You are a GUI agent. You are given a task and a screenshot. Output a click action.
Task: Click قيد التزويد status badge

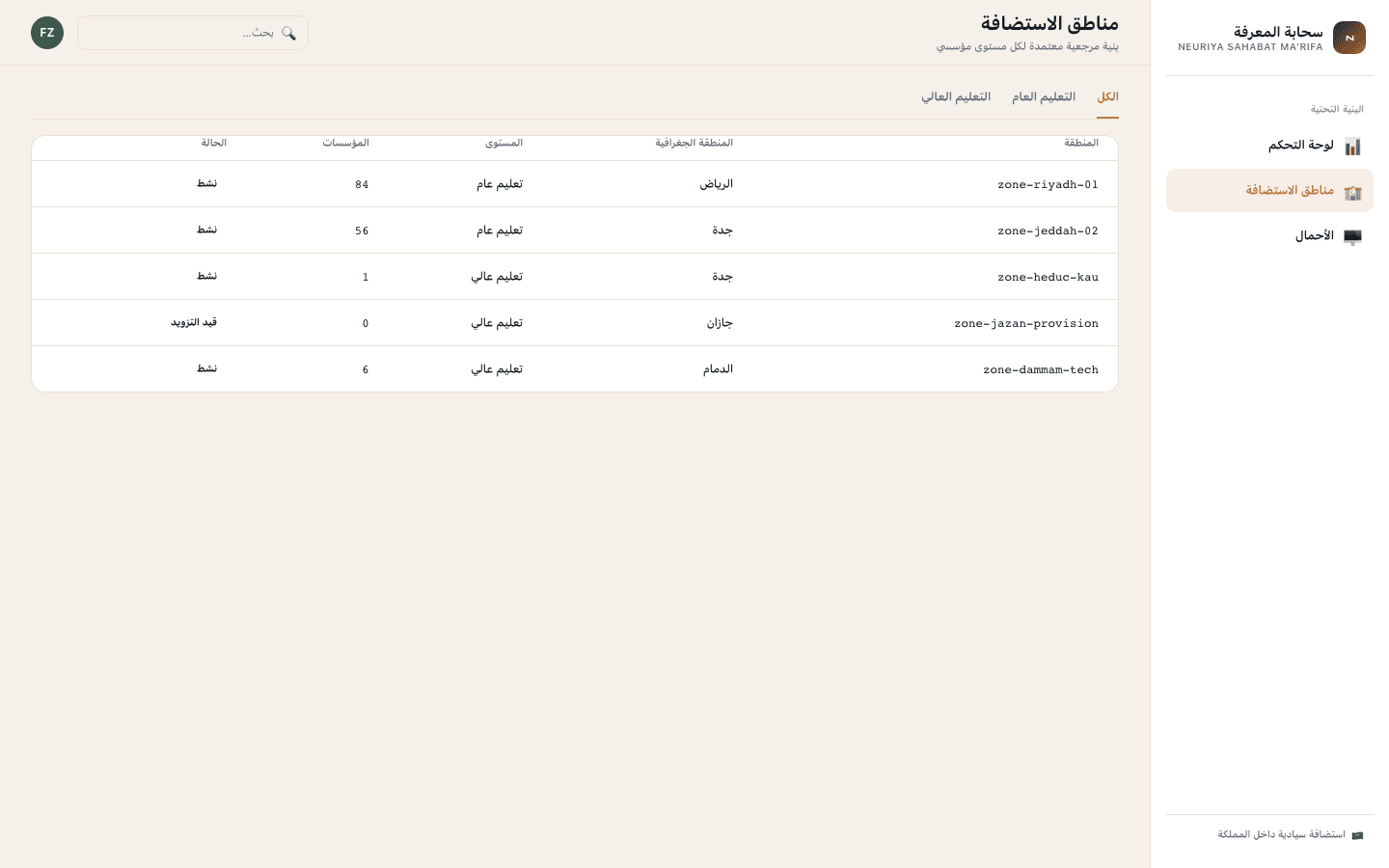[194, 322]
